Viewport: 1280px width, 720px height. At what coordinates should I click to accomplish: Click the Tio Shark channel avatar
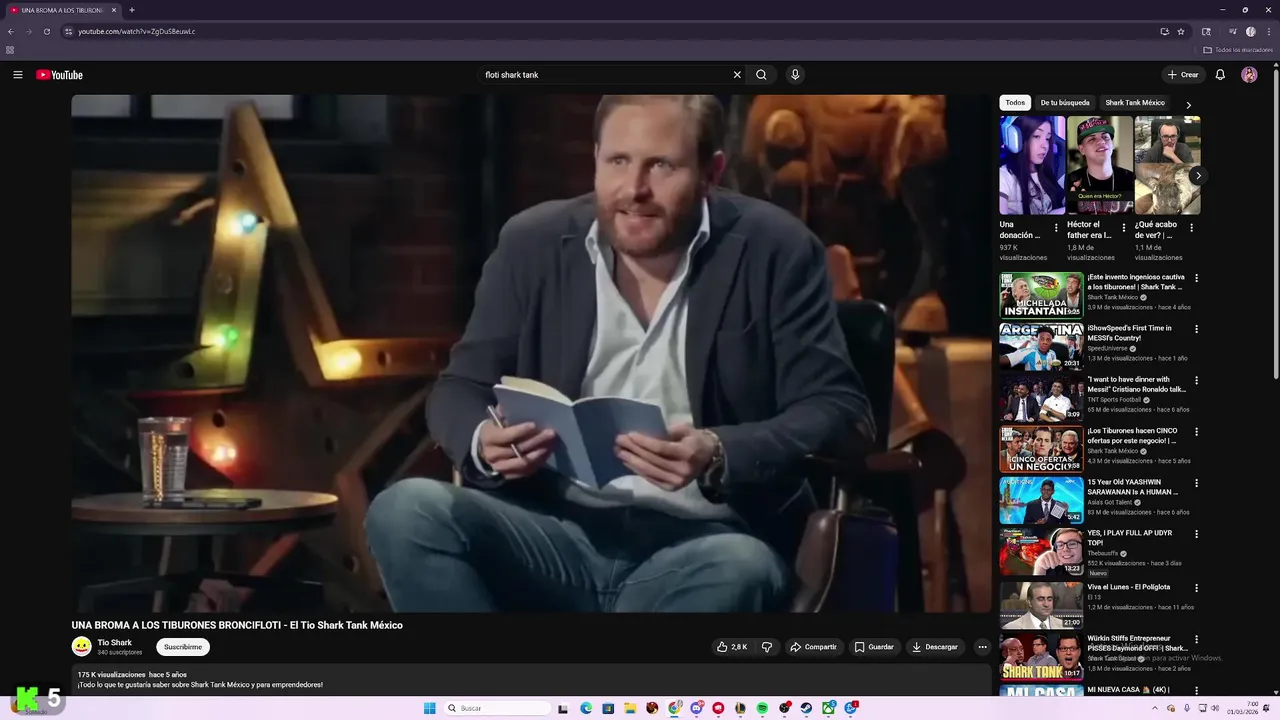[81, 647]
